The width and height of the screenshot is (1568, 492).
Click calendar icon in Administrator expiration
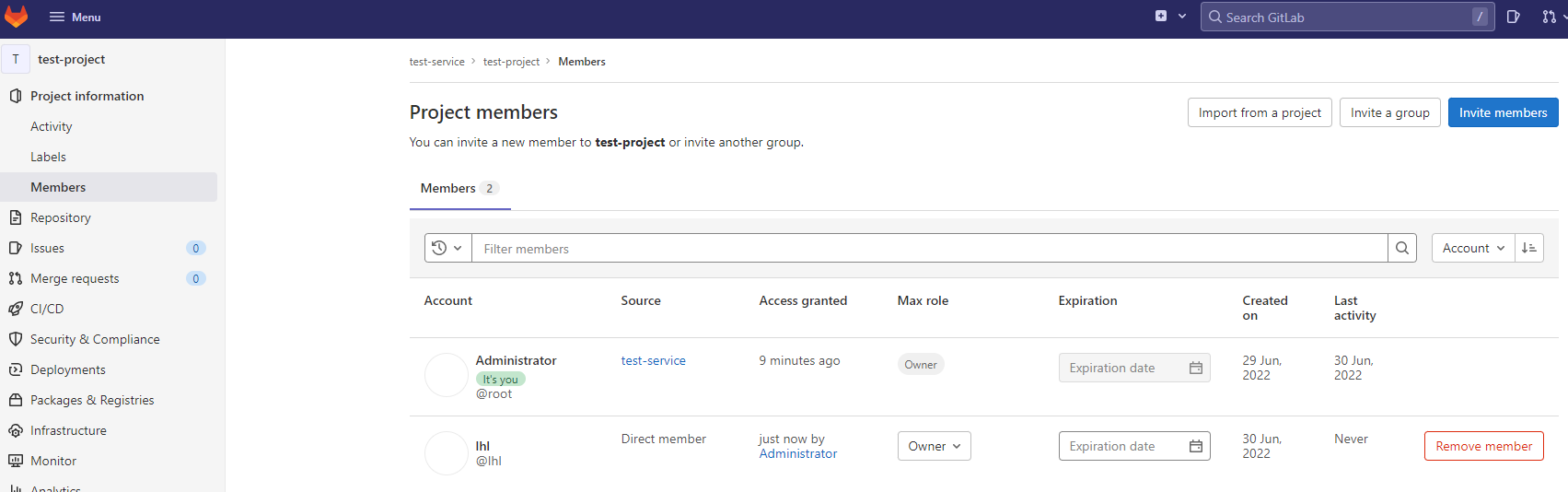point(1196,368)
